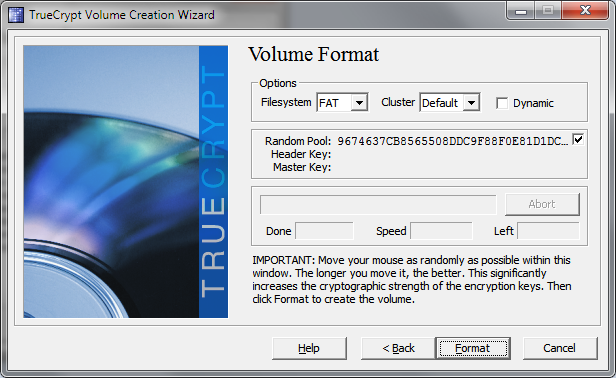The height and width of the screenshot is (378, 616).
Task: Open Help for the wizard
Action: click(x=309, y=348)
